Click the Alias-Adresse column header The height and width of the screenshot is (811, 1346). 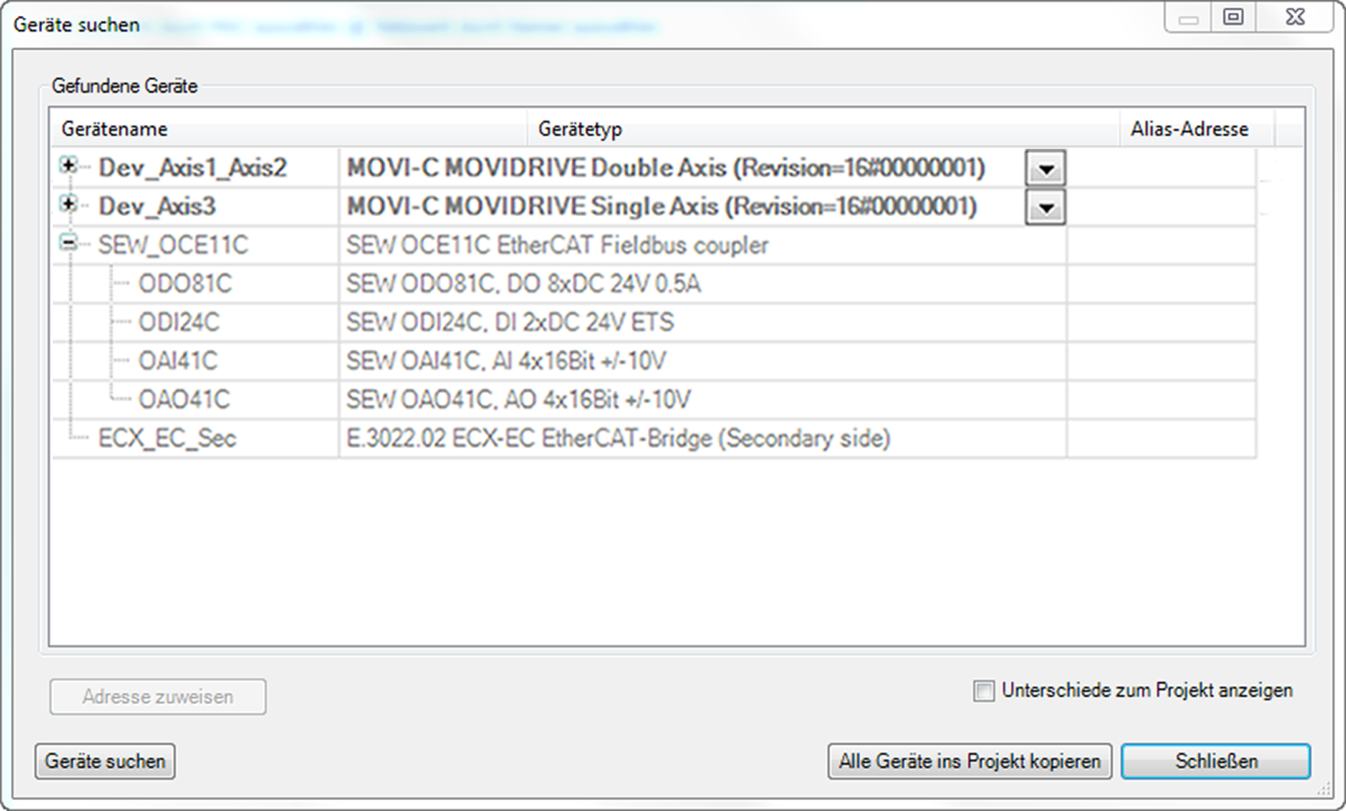(1188, 129)
